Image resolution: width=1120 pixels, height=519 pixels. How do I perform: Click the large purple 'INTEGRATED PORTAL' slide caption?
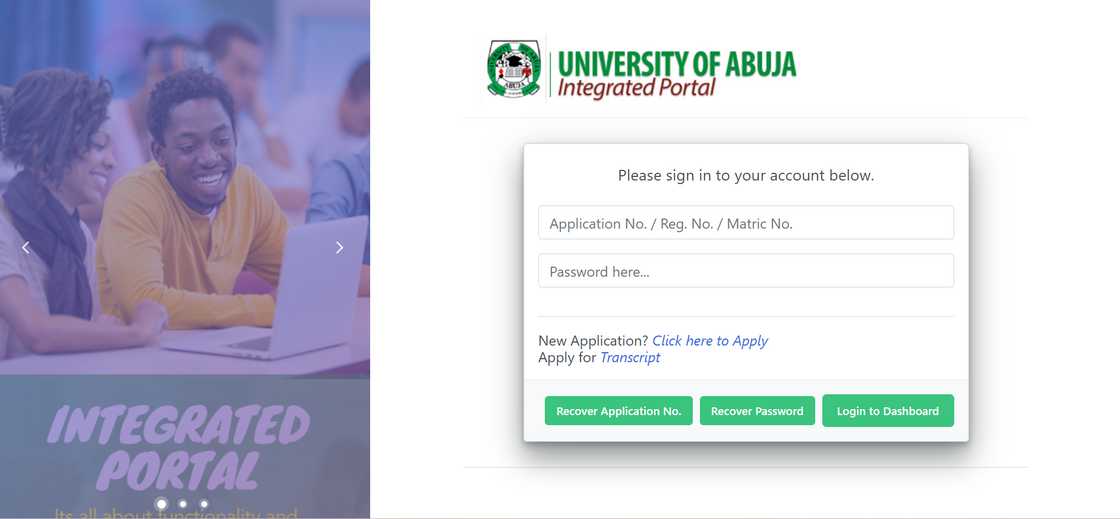(x=178, y=447)
